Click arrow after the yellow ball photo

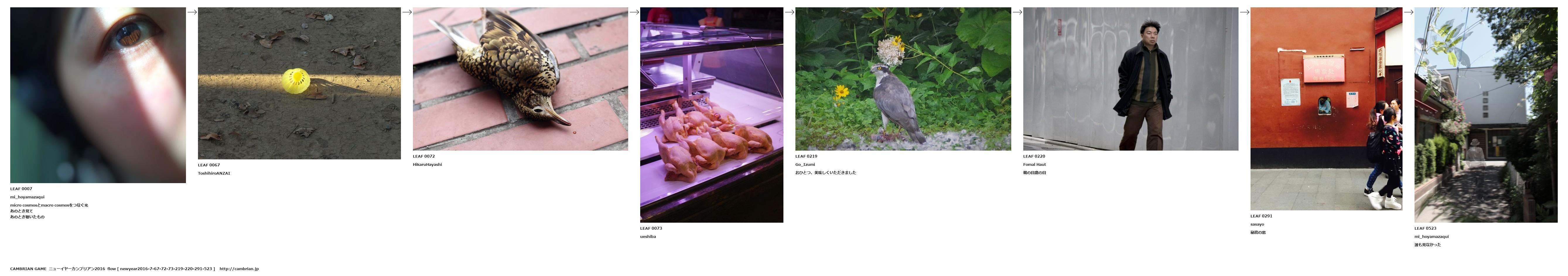pos(406,12)
